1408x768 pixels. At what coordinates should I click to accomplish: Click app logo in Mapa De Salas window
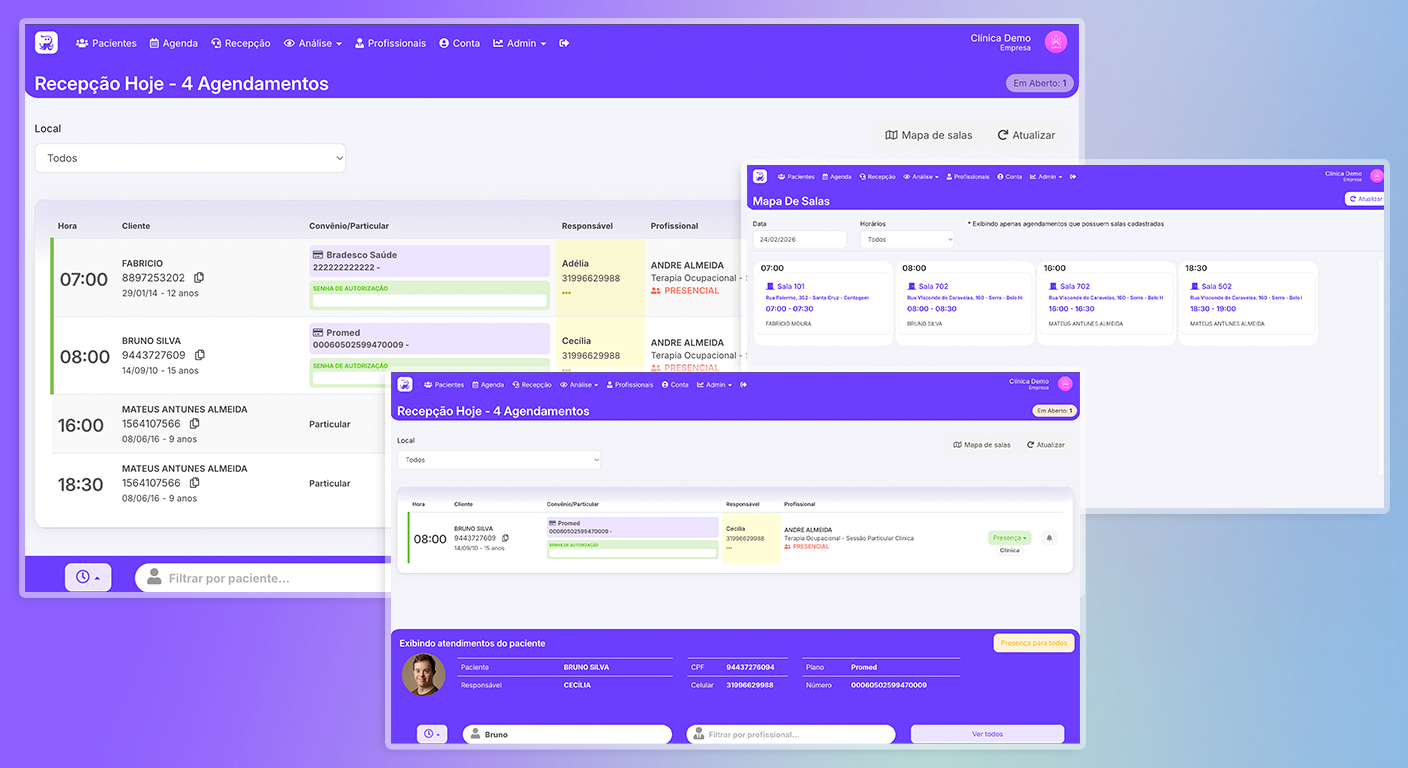point(760,176)
